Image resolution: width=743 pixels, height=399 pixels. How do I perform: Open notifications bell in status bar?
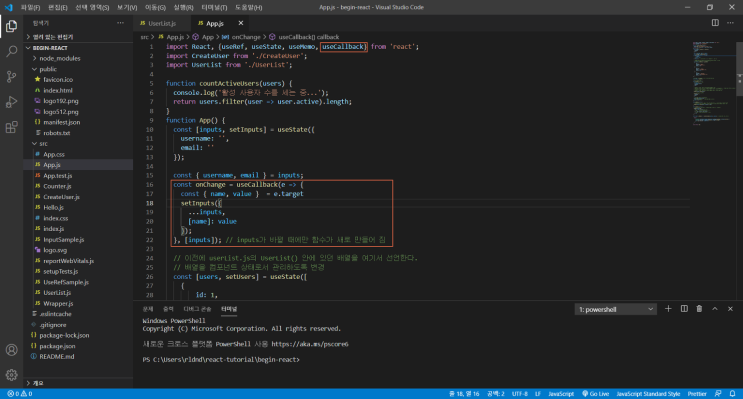(733, 394)
